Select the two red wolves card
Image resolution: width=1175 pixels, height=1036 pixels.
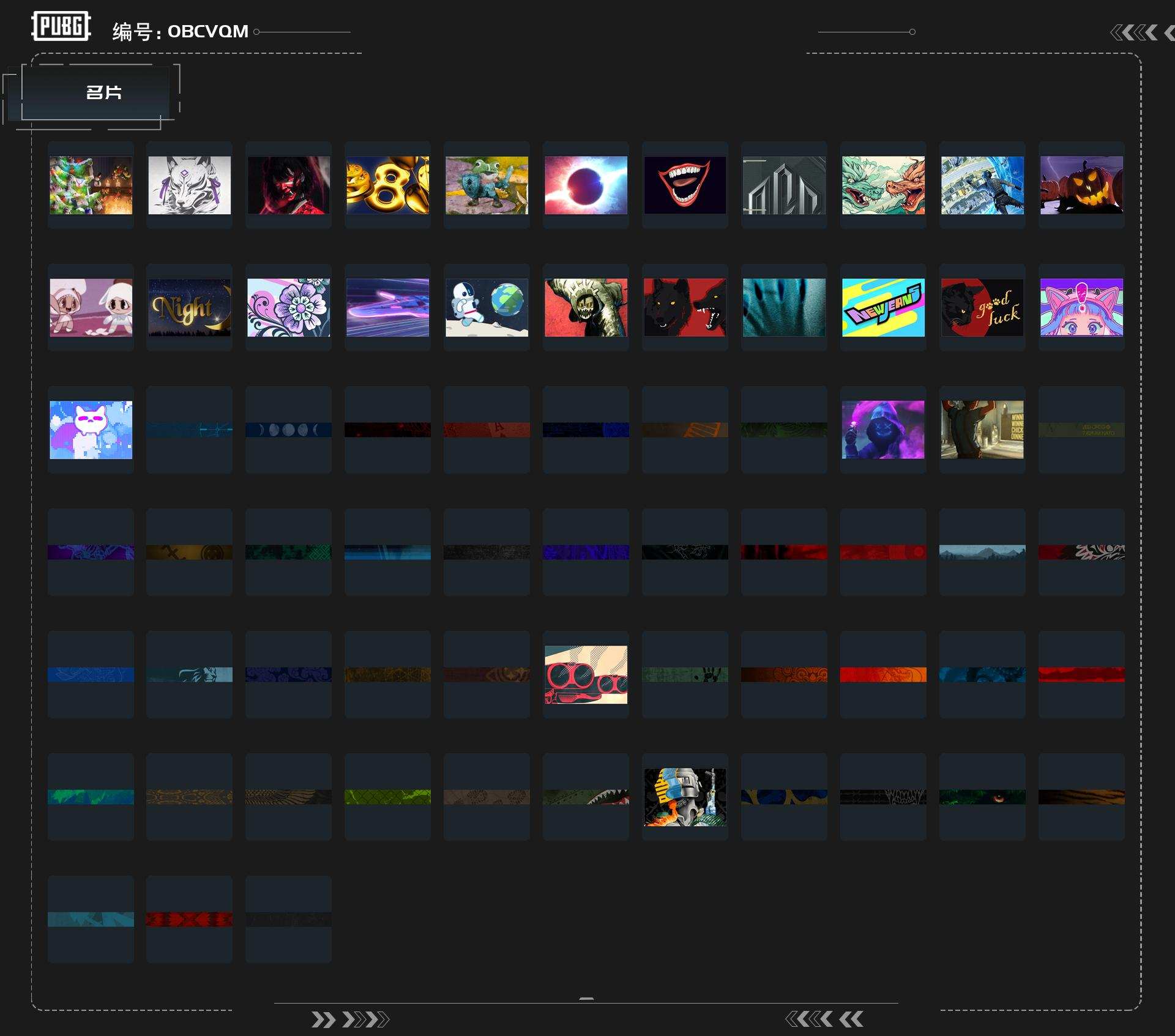[x=685, y=307]
